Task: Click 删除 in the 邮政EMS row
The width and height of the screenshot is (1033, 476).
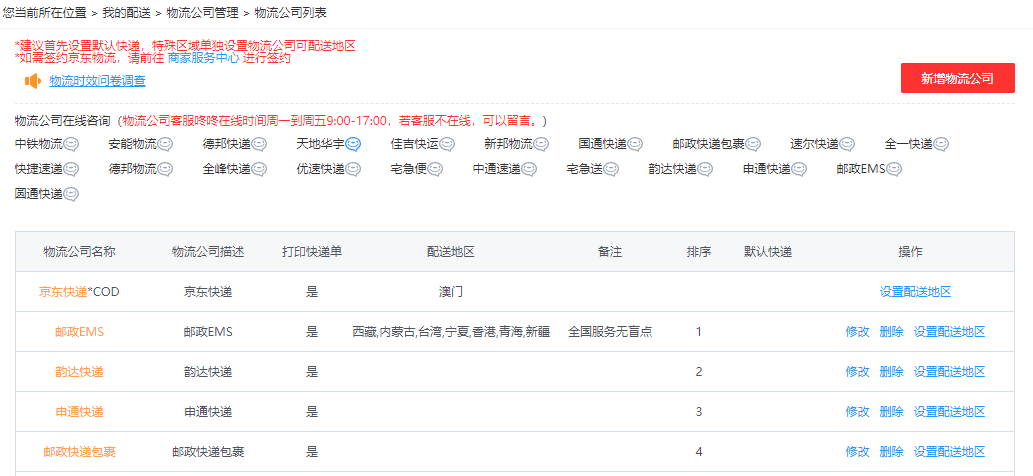Action: tap(891, 332)
